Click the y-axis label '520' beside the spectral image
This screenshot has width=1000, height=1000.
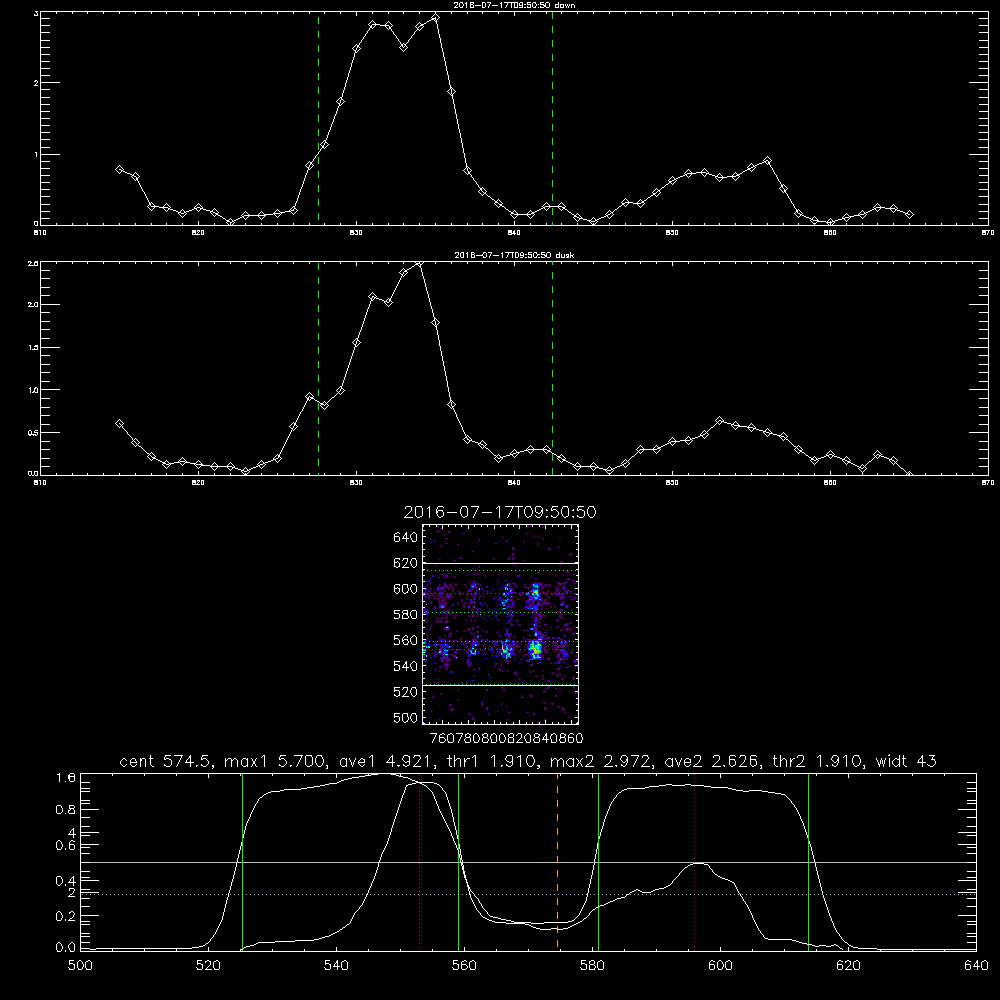coord(406,691)
